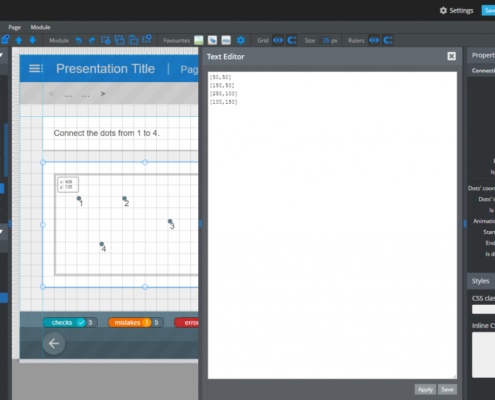
Task: Insert the Favourites image module
Action: [x=199, y=40]
